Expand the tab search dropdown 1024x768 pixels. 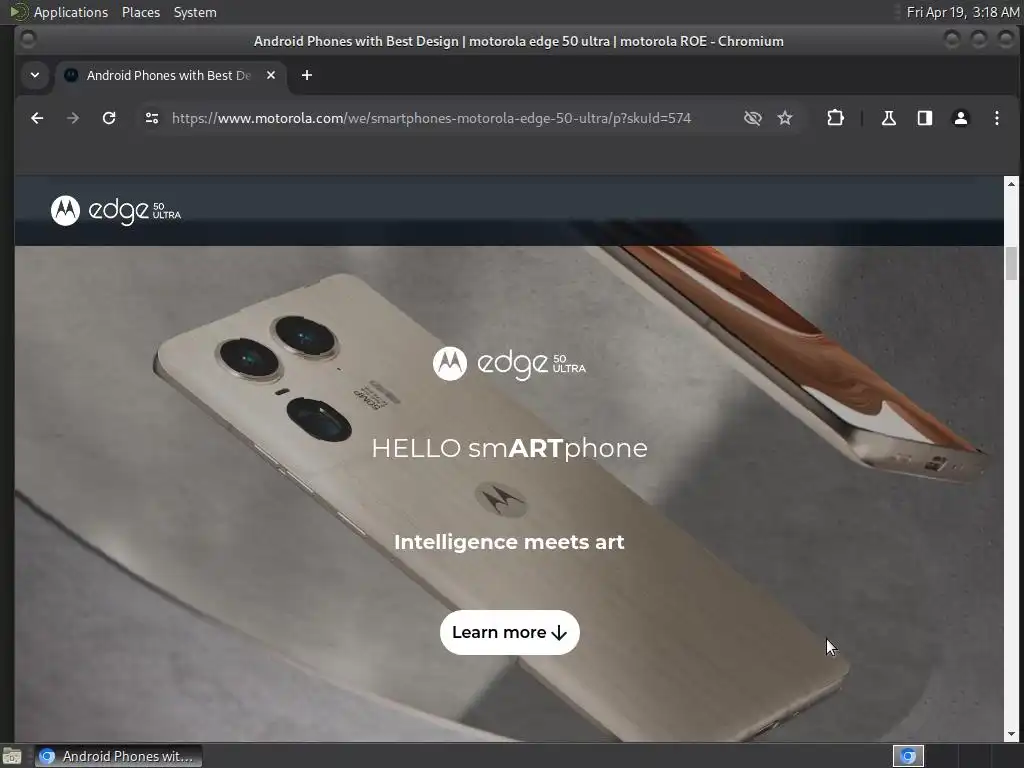(35, 75)
